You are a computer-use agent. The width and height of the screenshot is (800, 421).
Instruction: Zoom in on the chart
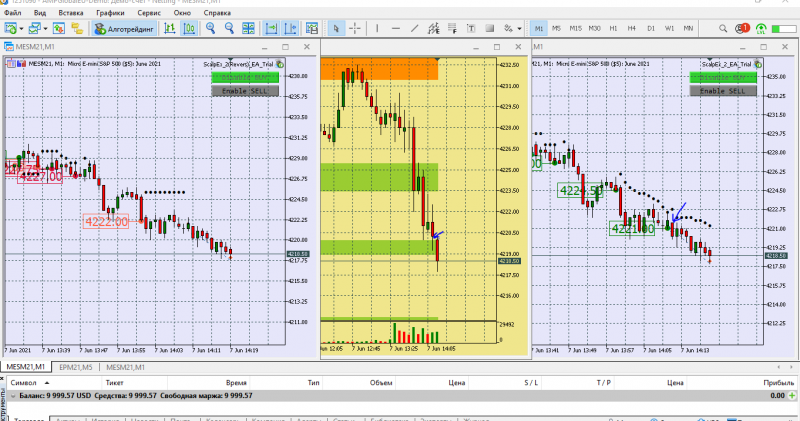(x=210, y=29)
